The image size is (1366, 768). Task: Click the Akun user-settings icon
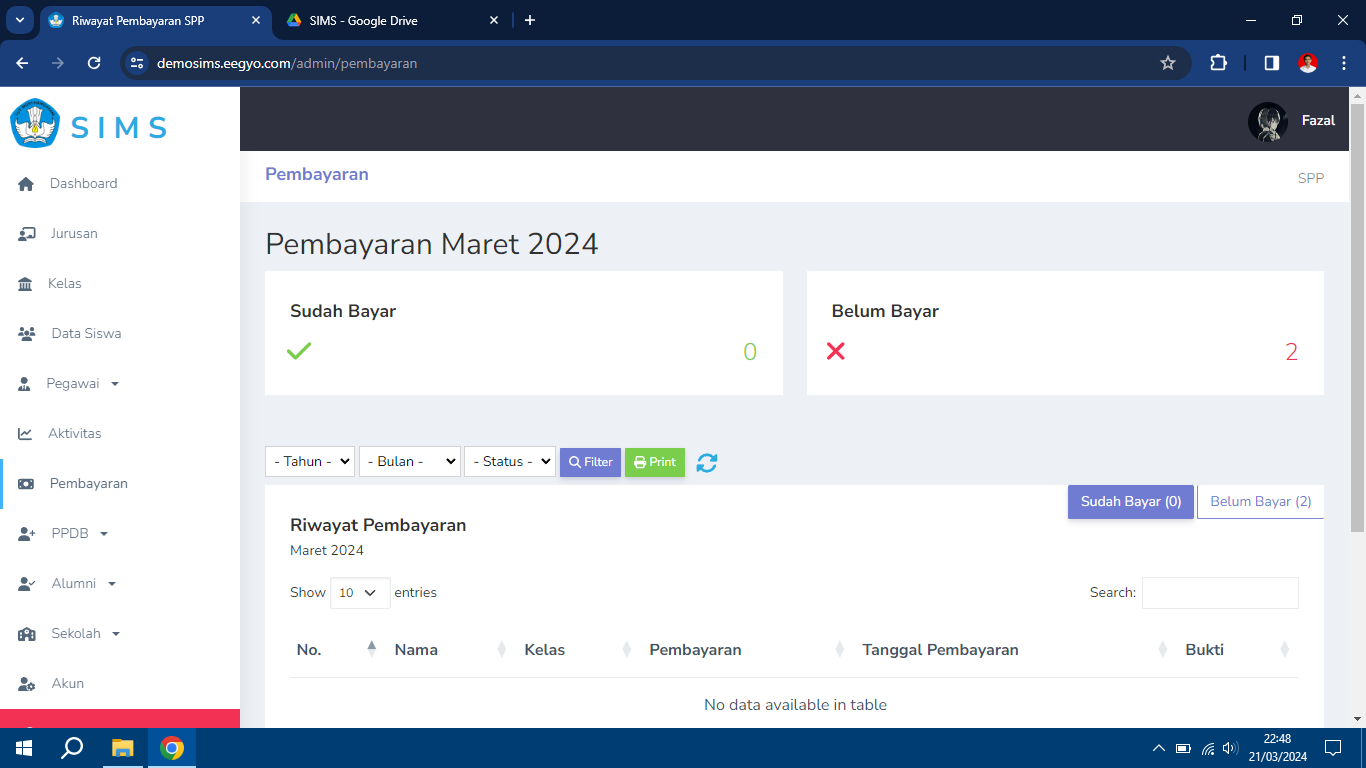tap(27, 684)
